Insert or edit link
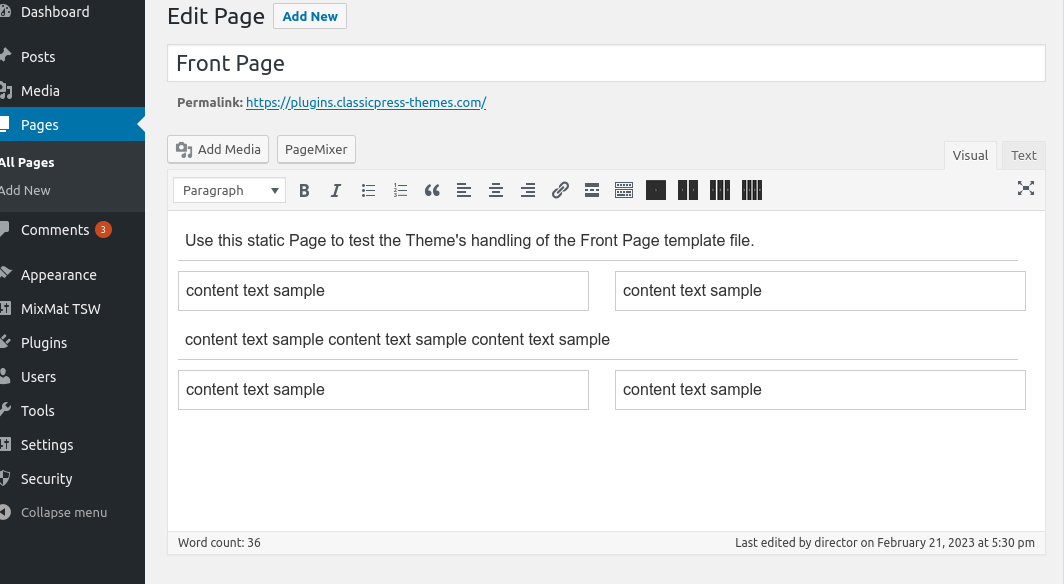 [x=560, y=191]
